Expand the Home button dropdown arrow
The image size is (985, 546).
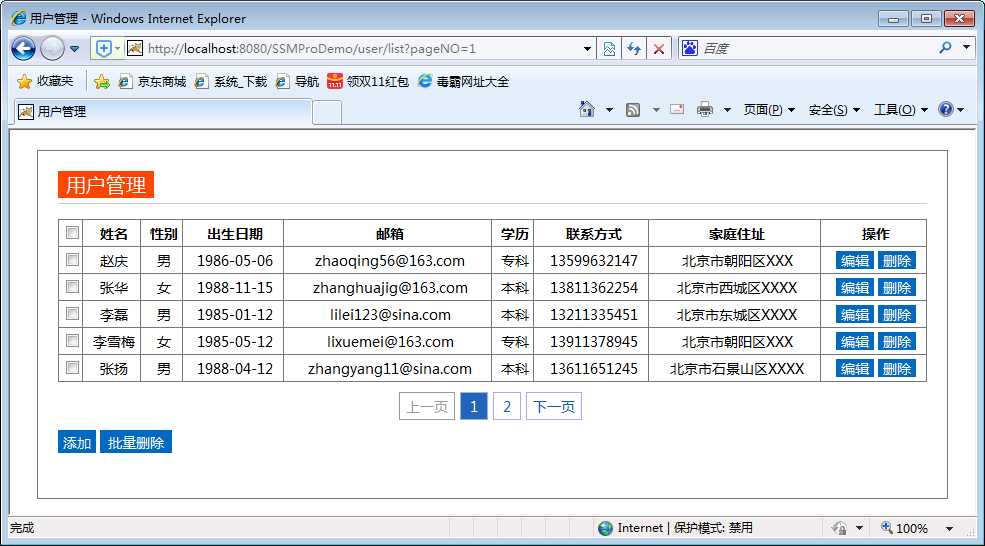pyautogui.click(x=609, y=110)
